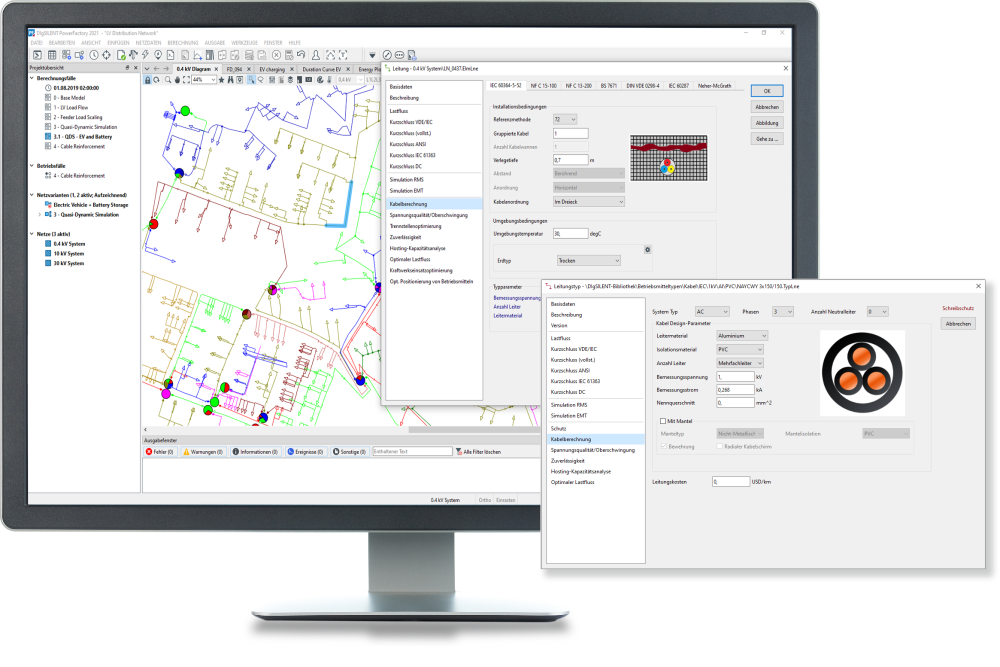This screenshot has height=667, width=1000.
Task: Switch to the Duration Curve EV tab
Action: point(322,69)
